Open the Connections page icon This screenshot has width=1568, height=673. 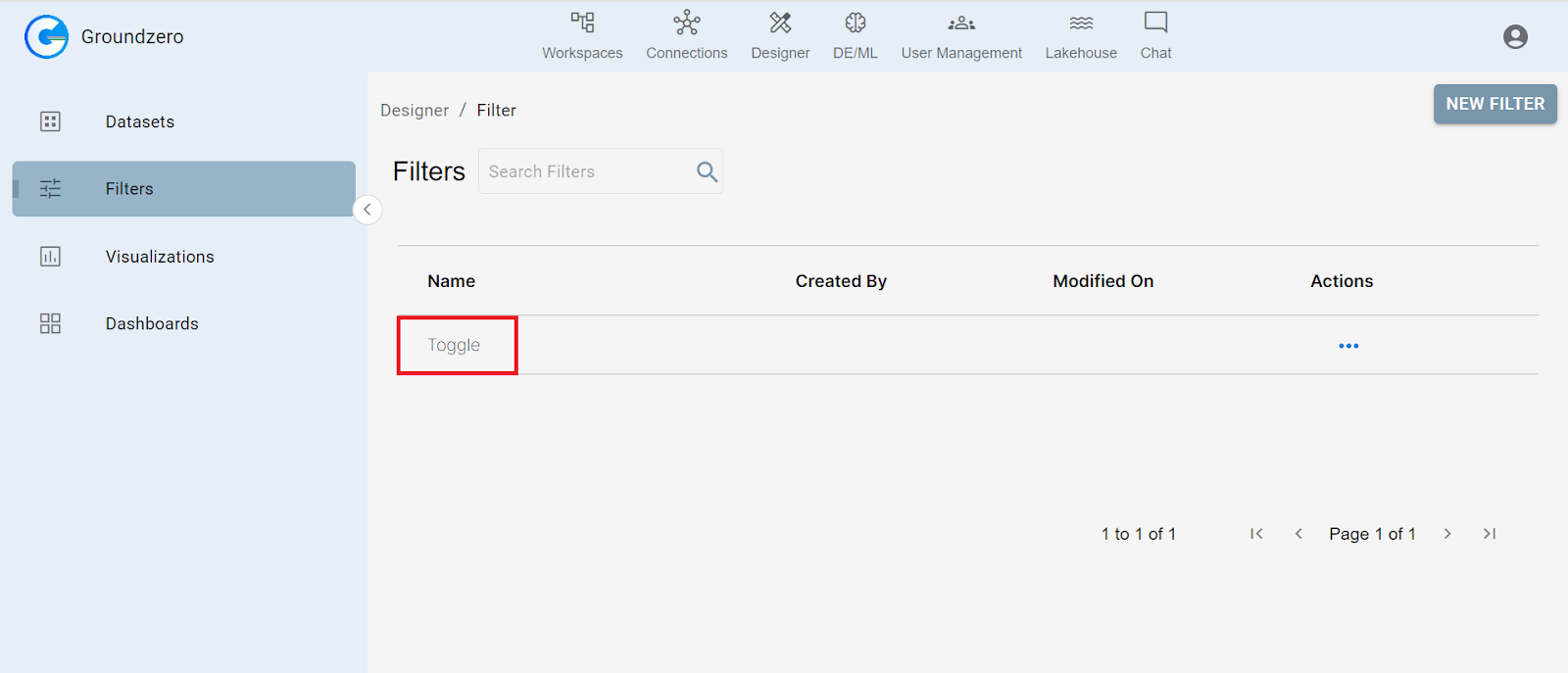686,24
